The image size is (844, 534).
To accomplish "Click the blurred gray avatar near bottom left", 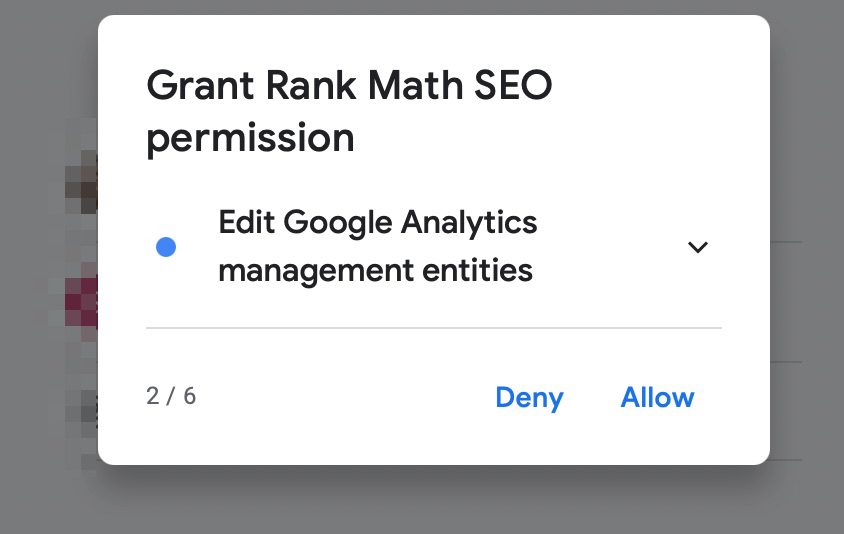I will coord(84,410).
